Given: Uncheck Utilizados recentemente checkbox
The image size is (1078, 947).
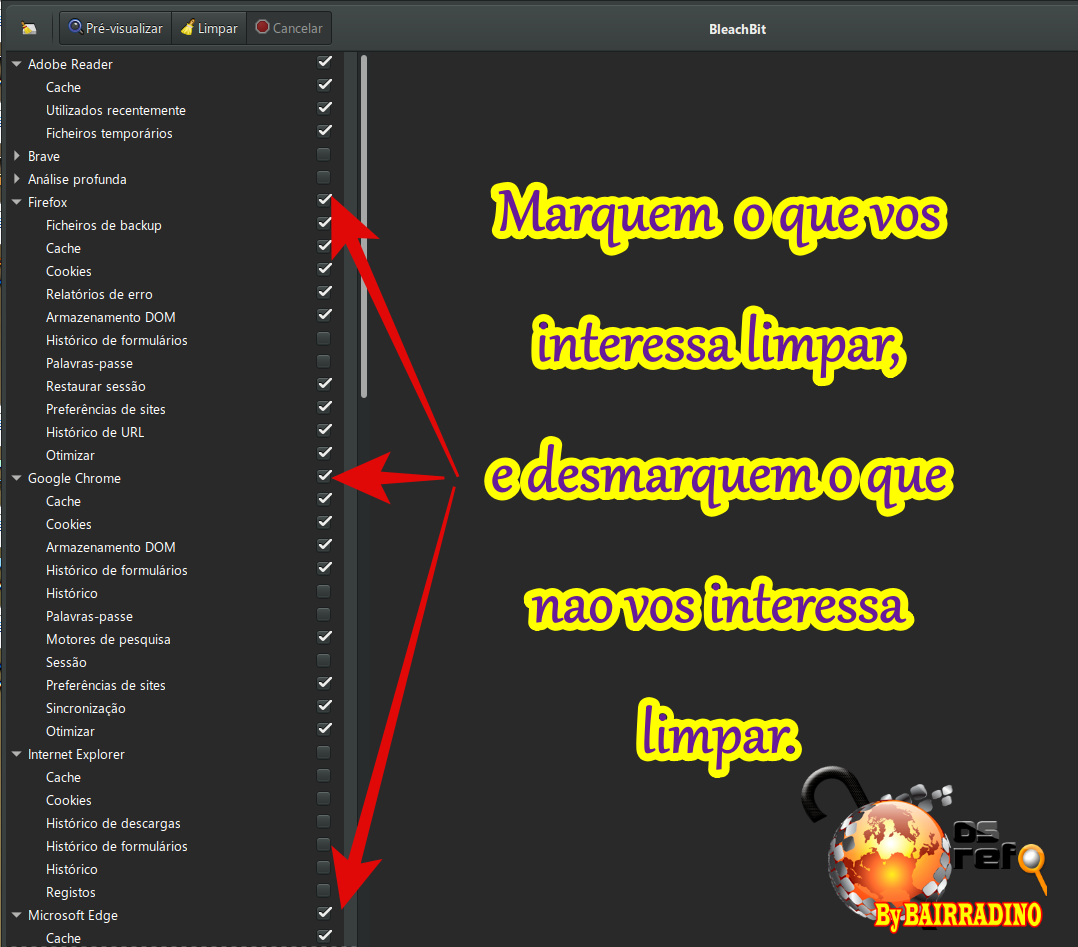Looking at the screenshot, I should pos(324,109).
